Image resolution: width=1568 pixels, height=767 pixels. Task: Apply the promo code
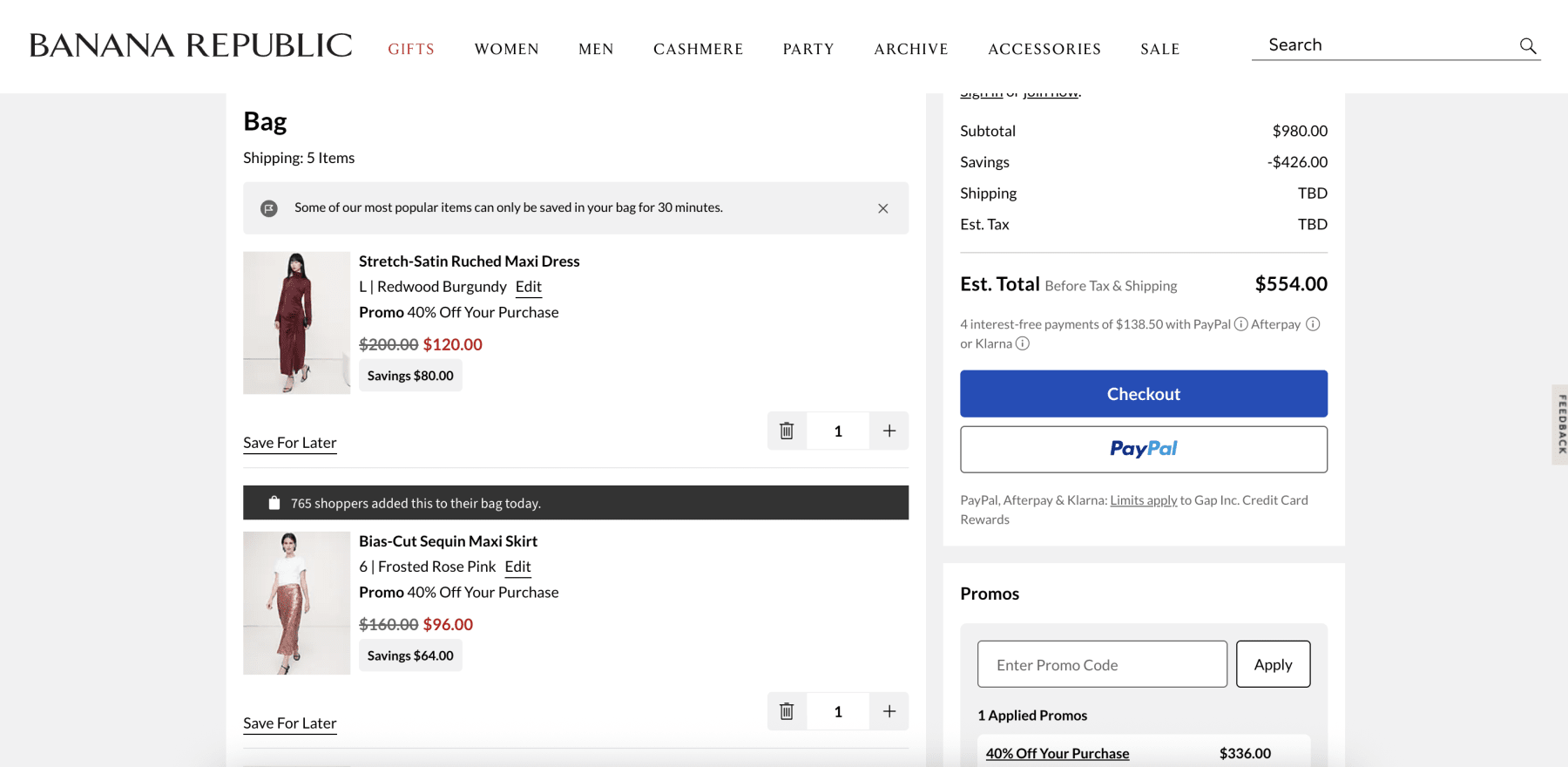[1273, 664]
